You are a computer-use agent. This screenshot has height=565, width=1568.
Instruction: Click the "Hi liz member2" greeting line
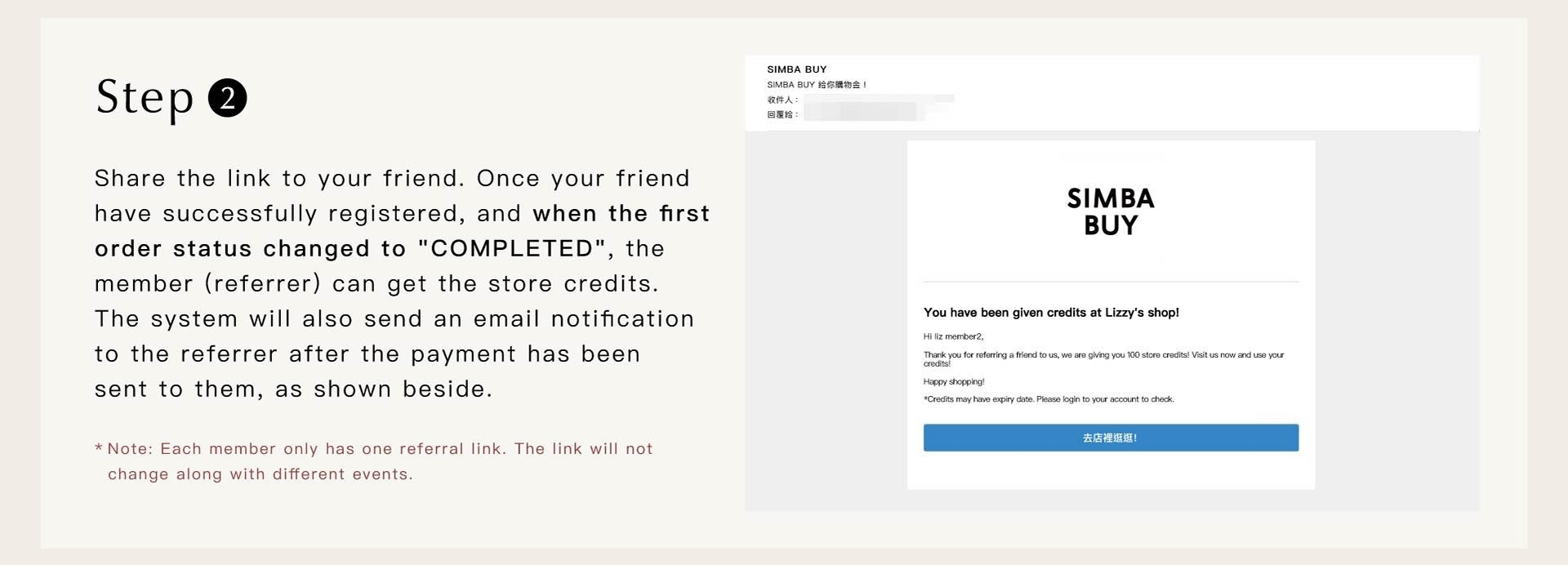953,336
